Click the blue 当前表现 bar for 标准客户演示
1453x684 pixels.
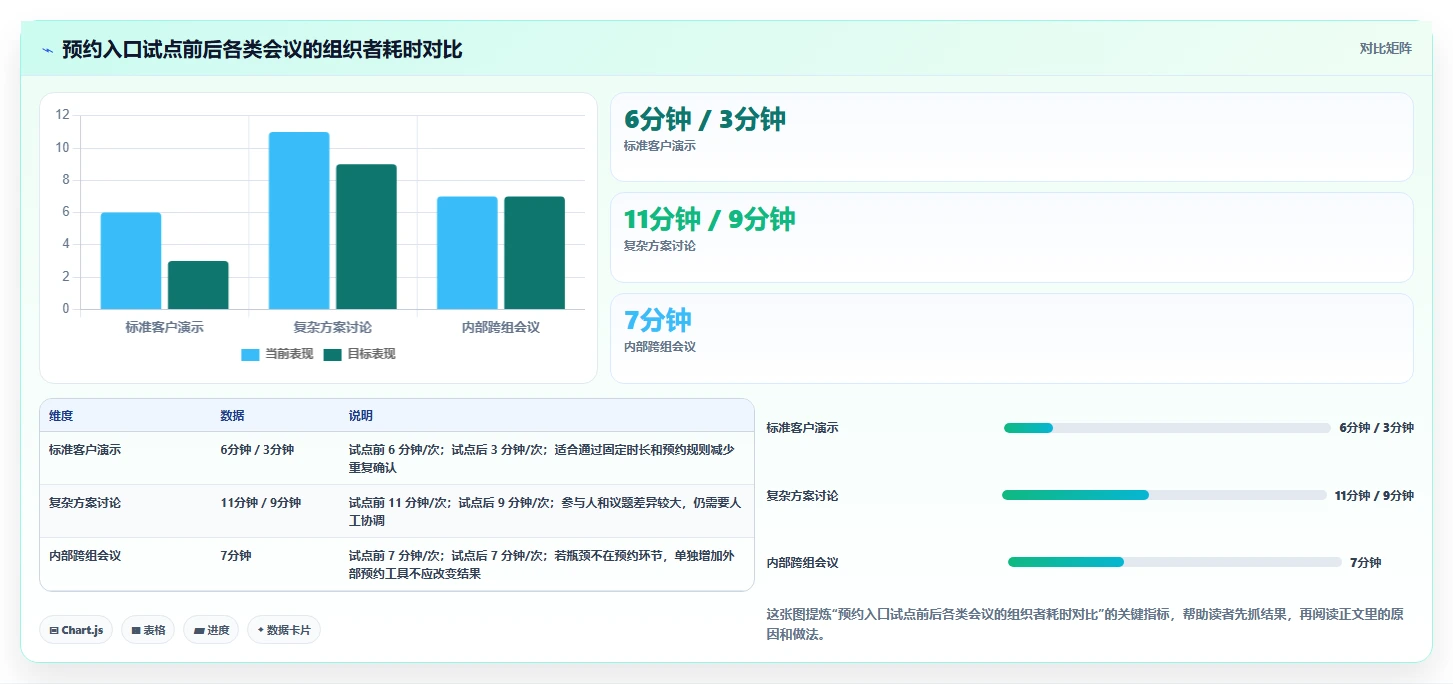coord(131,261)
